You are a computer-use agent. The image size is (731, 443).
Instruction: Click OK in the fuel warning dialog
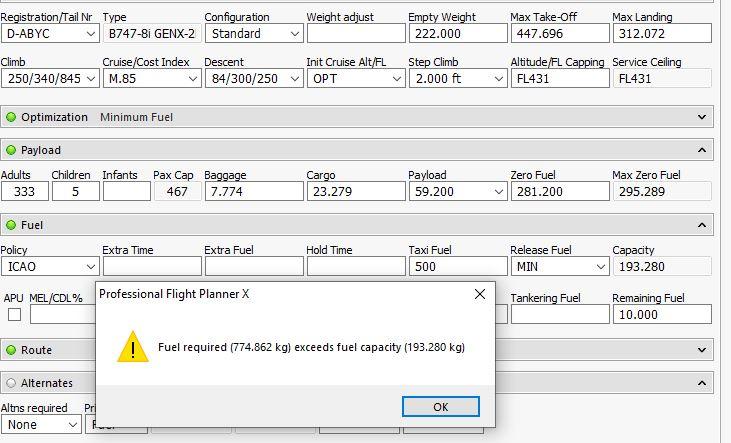coord(440,407)
